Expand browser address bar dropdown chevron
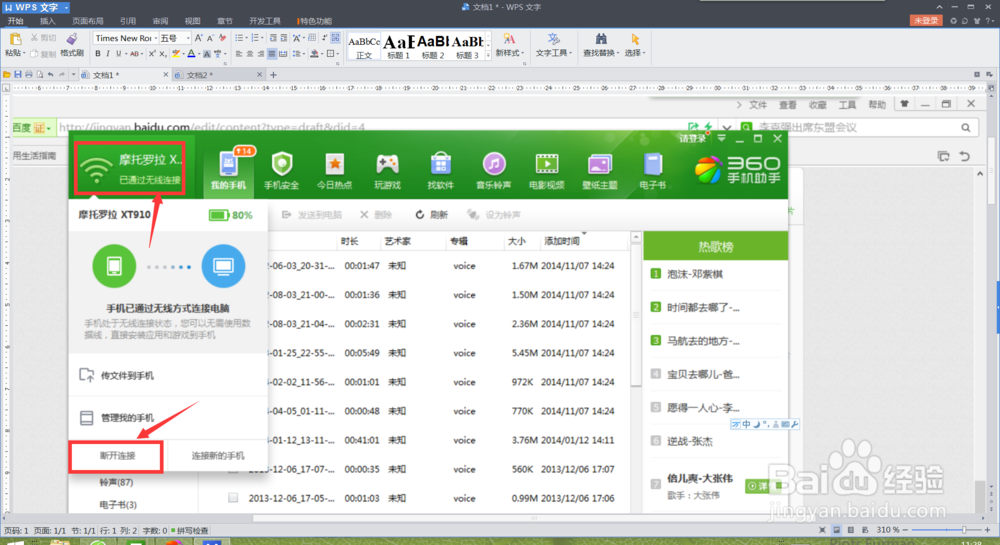This screenshot has width=1000, height=545. pyautogui.click(x=726, y=127)
